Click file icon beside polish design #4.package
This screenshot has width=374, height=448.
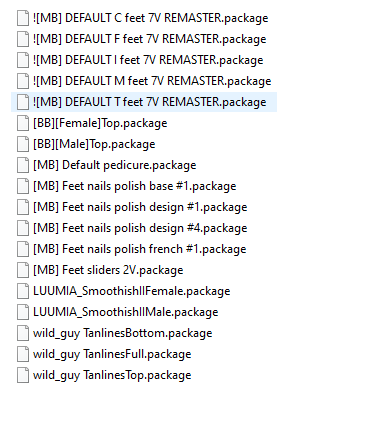coord(23,228)
